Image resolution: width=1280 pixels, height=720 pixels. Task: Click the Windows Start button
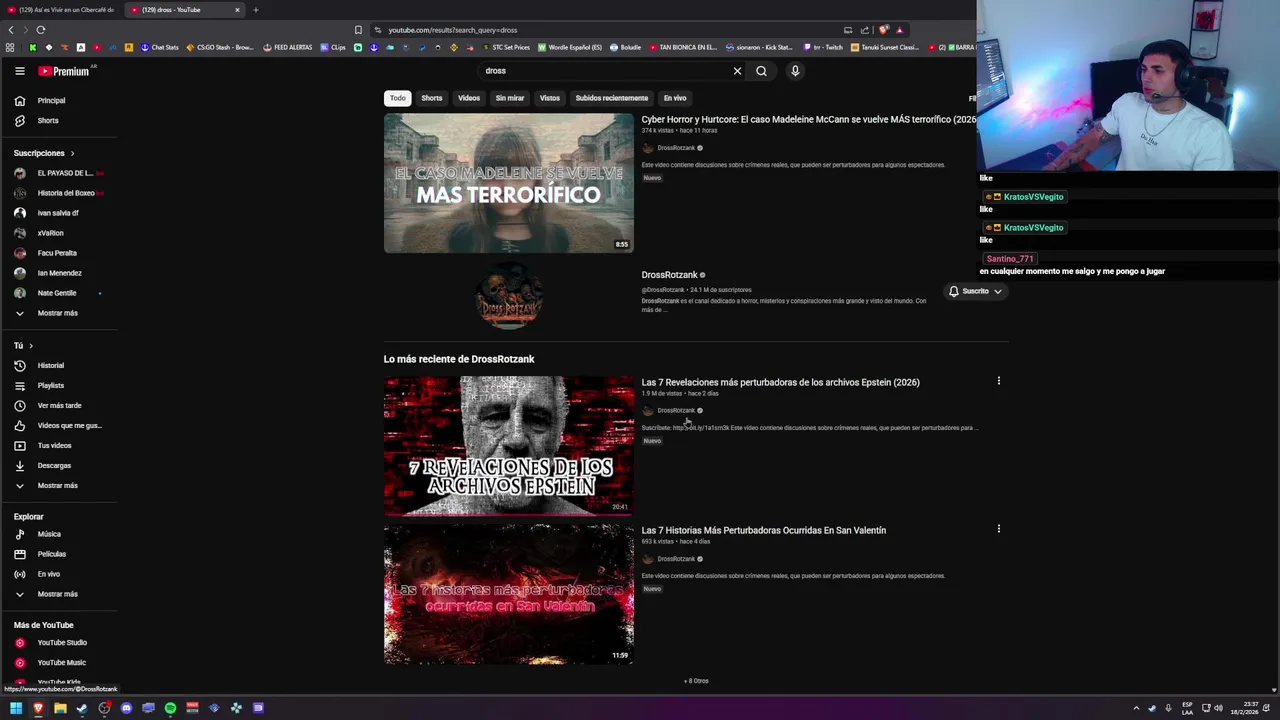coord(16,708)
